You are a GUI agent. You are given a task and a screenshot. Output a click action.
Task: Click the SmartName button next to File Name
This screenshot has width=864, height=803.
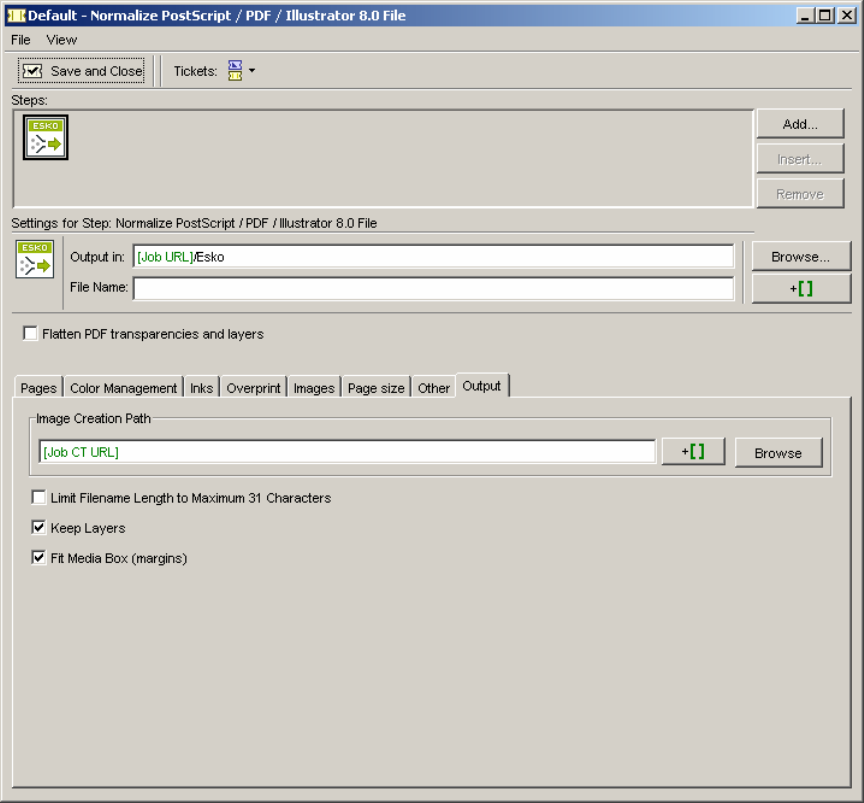point(801,288)
